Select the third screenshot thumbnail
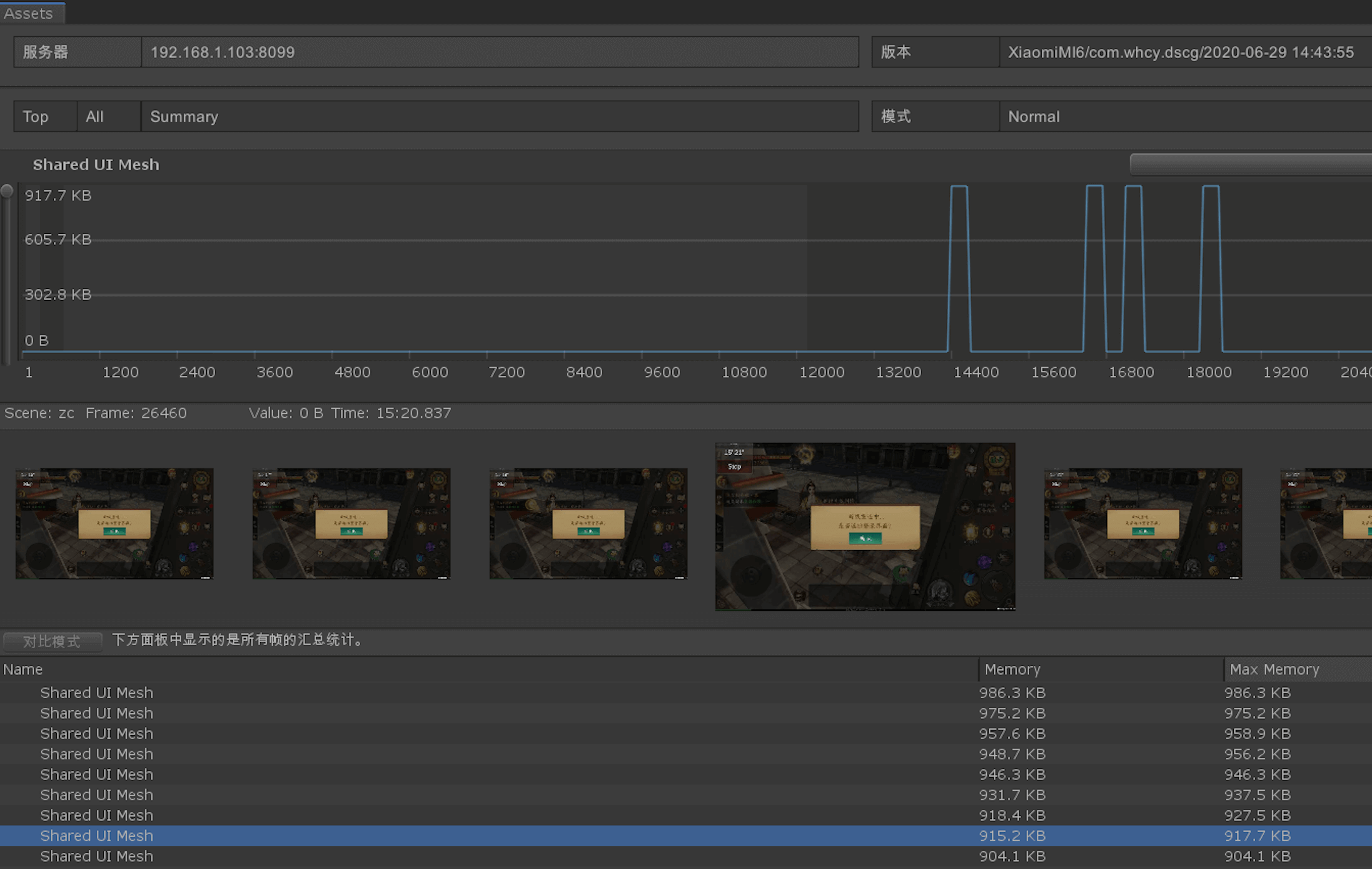 pos(588,523)
